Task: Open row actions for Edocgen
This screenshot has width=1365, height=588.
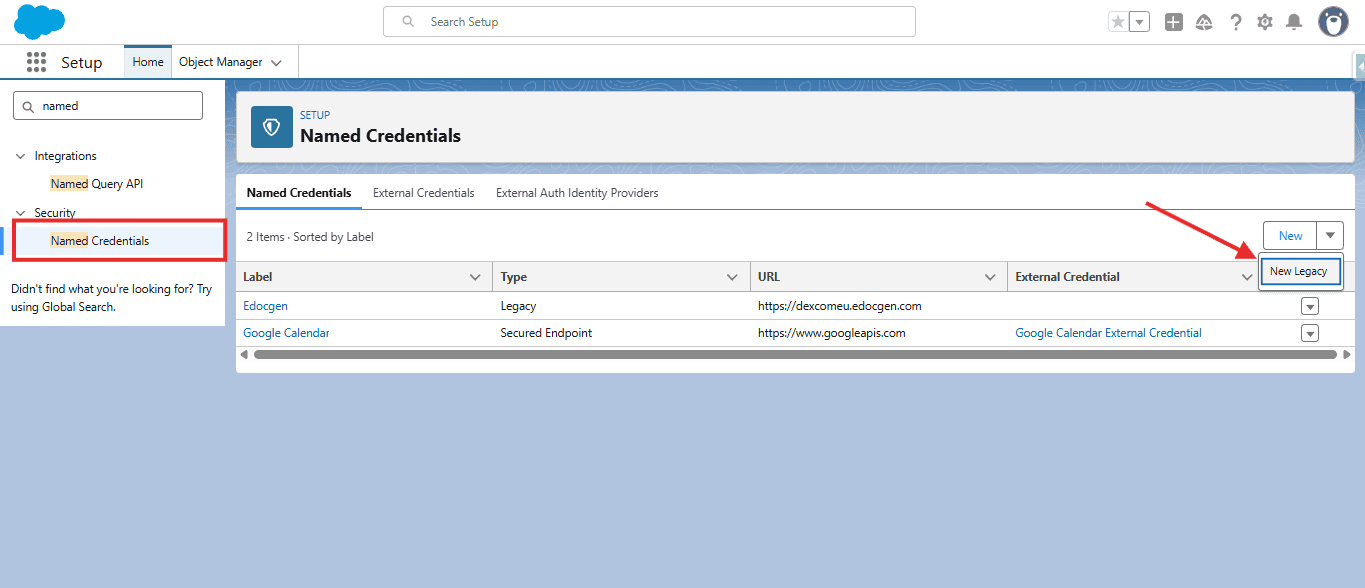Action: [1310, 306]
